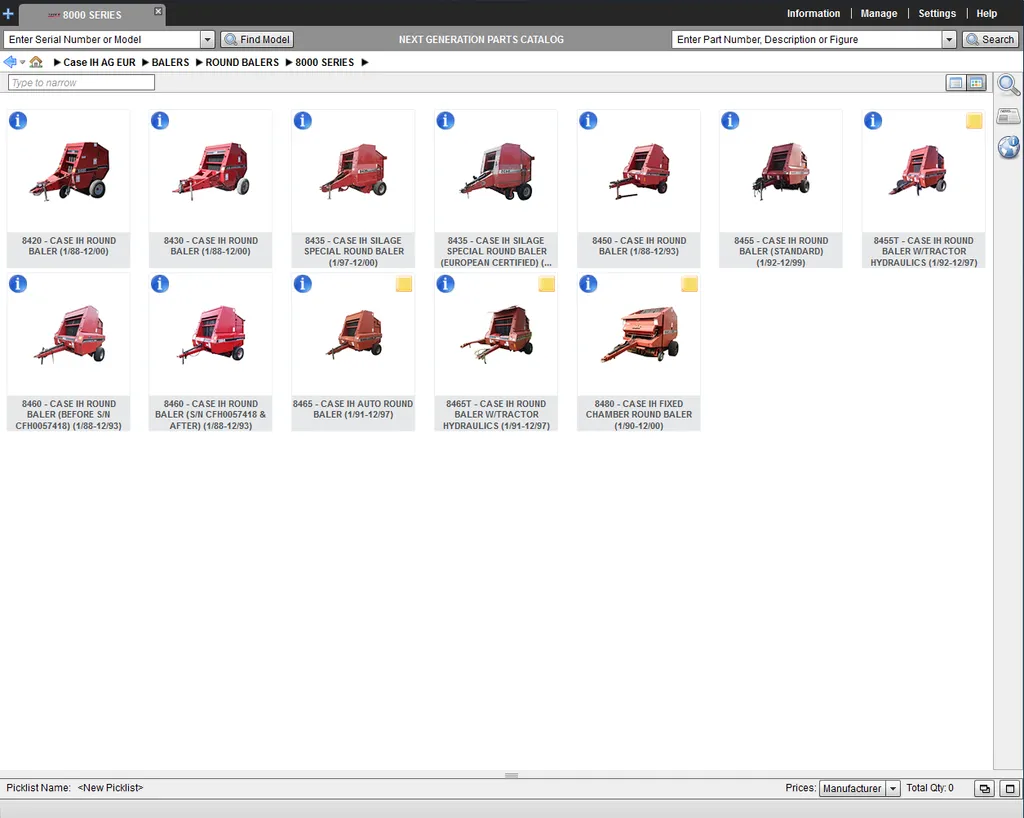Open the 8465T tractor hydraulics baler thumbnail
This screenshot has height=818, width=1024.
[x=496, y=334]
